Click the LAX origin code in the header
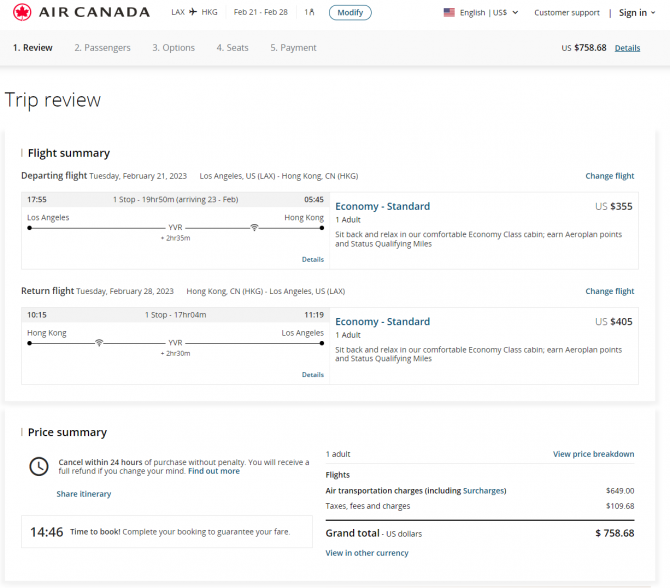 178,12
